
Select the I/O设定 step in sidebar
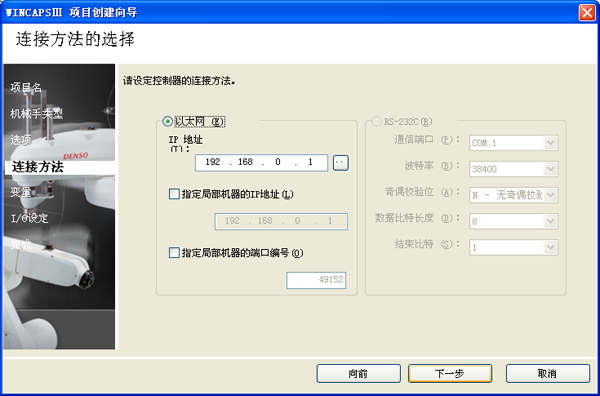coord(29,218)
